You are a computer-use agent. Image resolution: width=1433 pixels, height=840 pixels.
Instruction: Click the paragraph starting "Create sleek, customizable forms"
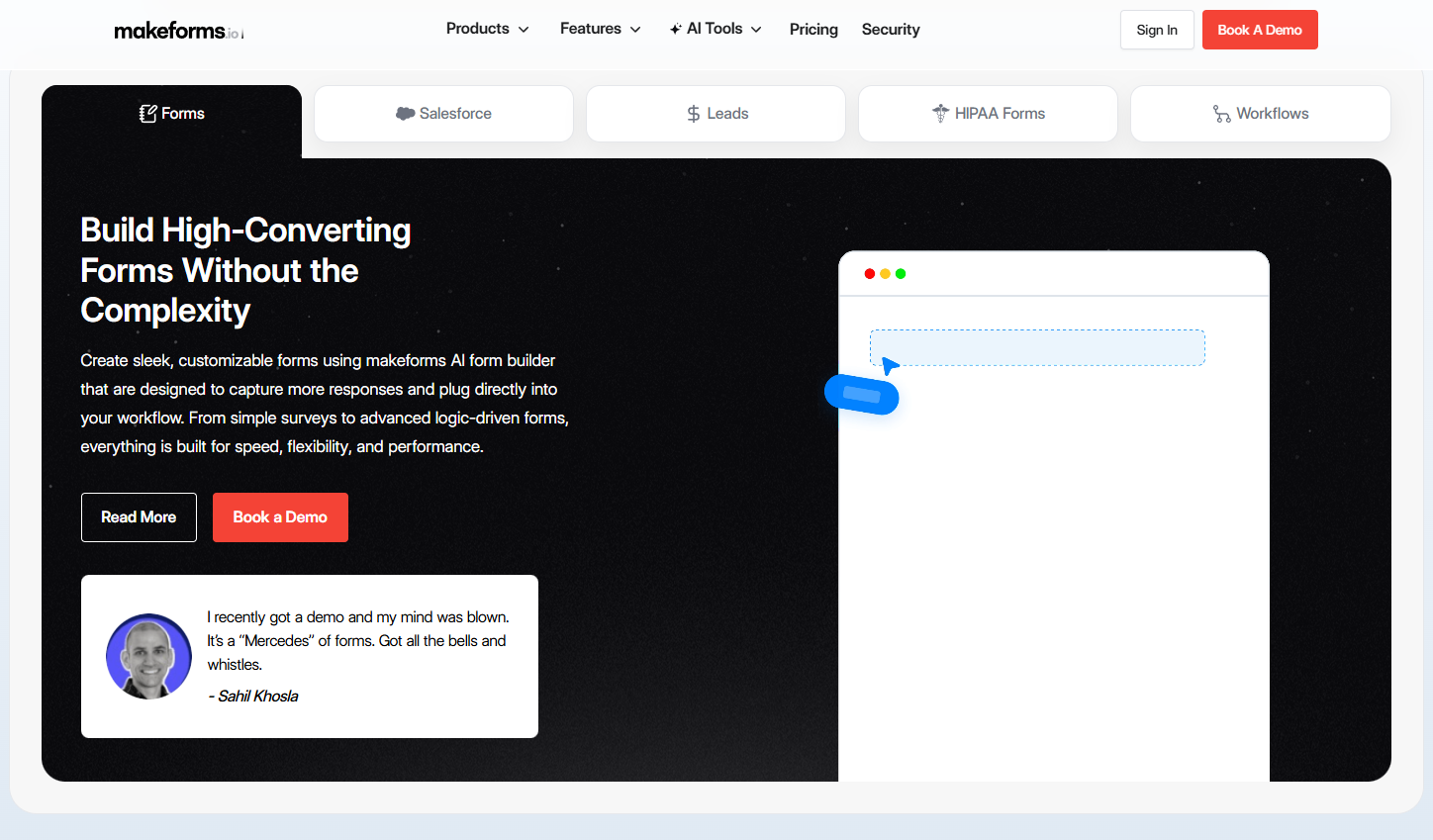pos(325,404)
